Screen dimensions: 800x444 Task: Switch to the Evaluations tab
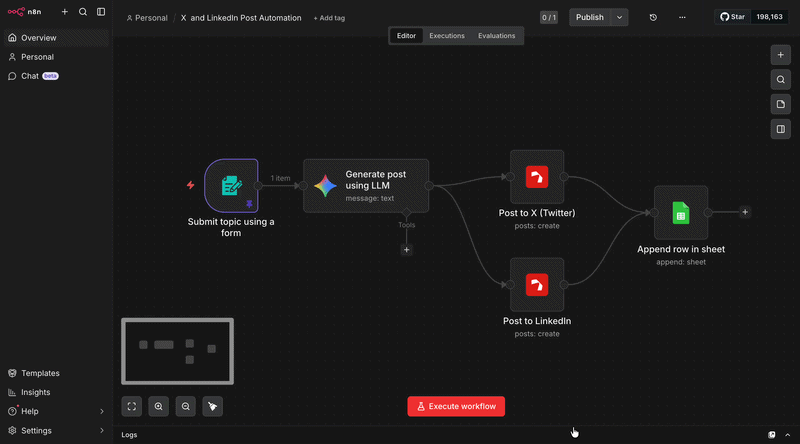(496, 36)
